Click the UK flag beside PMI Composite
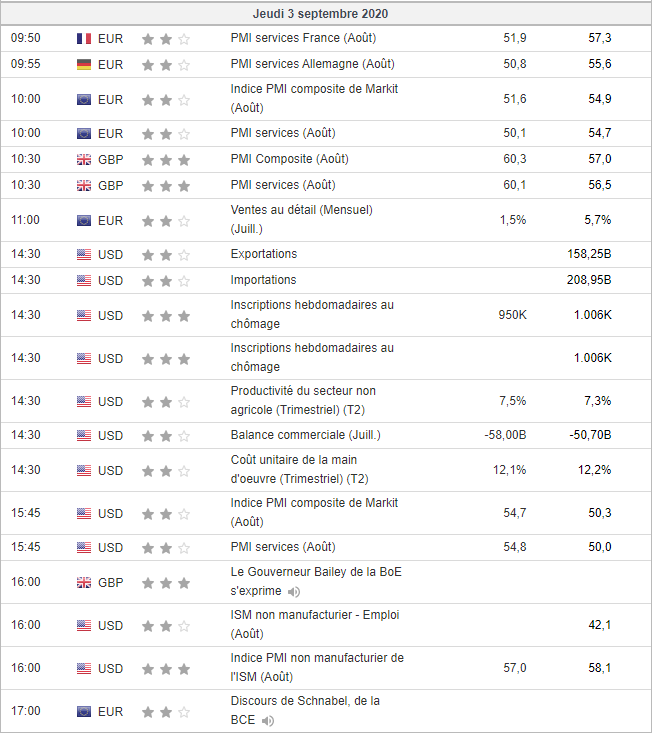Screen dimensions: 652x733 click(84, 159)
